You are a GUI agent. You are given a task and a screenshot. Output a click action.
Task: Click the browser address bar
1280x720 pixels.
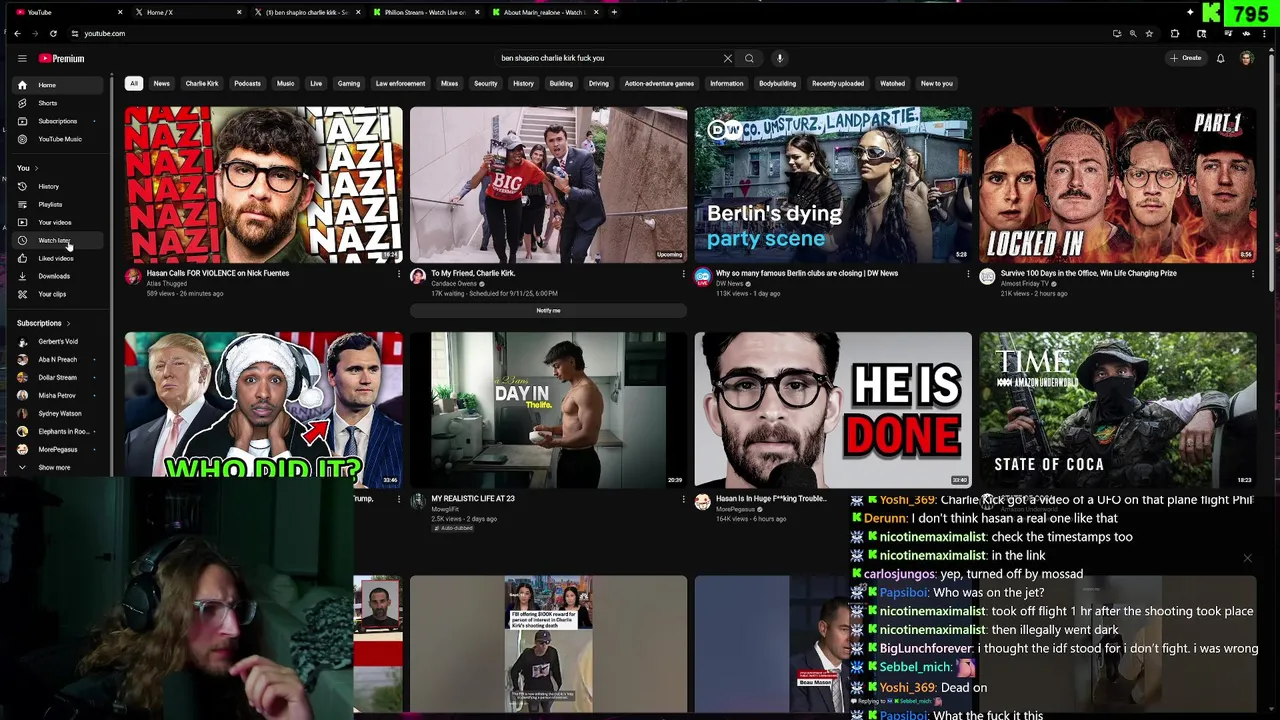coord(590,33)
